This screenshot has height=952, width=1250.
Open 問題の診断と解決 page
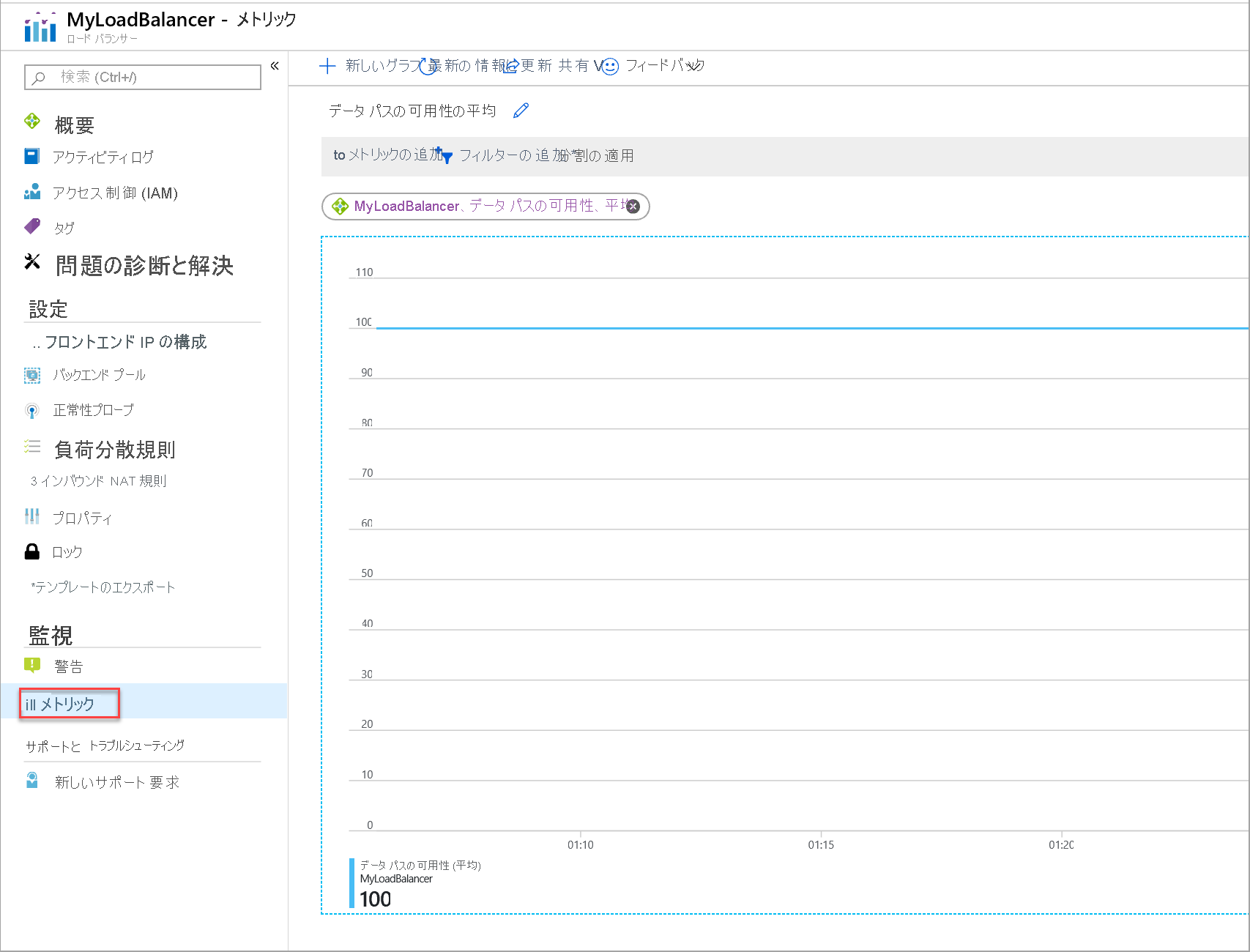click(x=144, y=266)
